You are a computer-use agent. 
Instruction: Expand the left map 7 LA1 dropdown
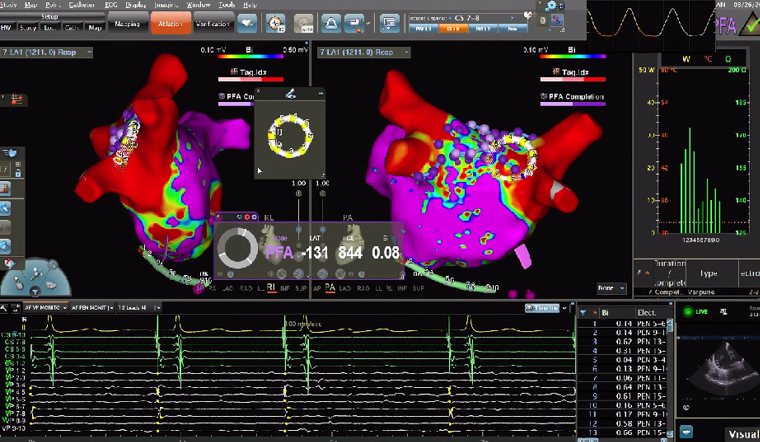(x=89, y=50)
